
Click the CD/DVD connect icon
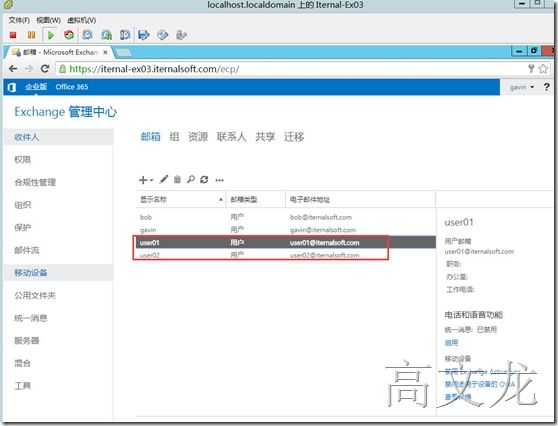pyautogui.click(x=163, y=35)
